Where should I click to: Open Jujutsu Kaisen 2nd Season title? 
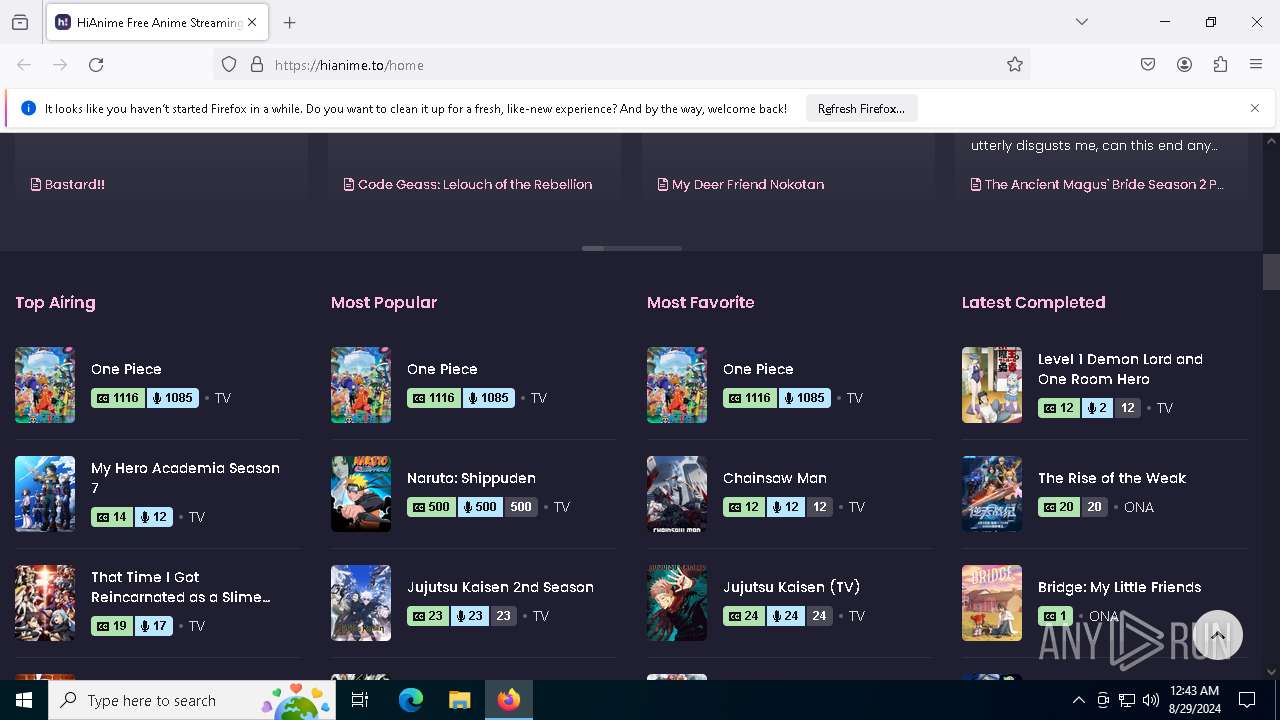tap(500, 587)
